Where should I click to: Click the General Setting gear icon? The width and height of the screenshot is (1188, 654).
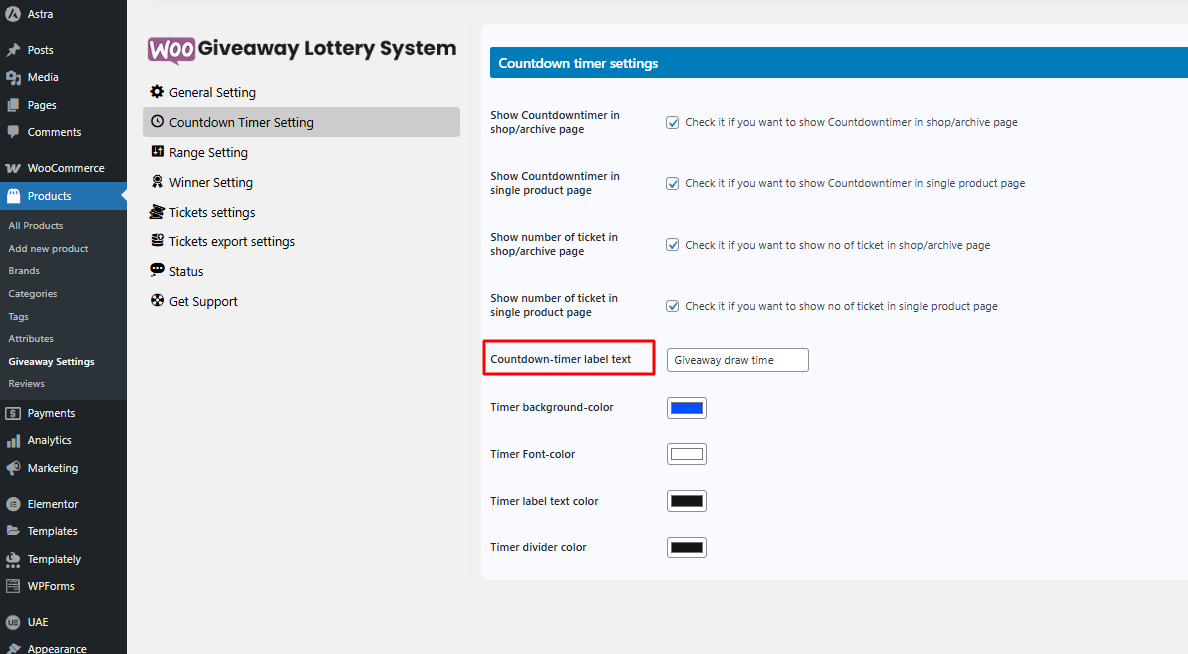pos(157,92)
